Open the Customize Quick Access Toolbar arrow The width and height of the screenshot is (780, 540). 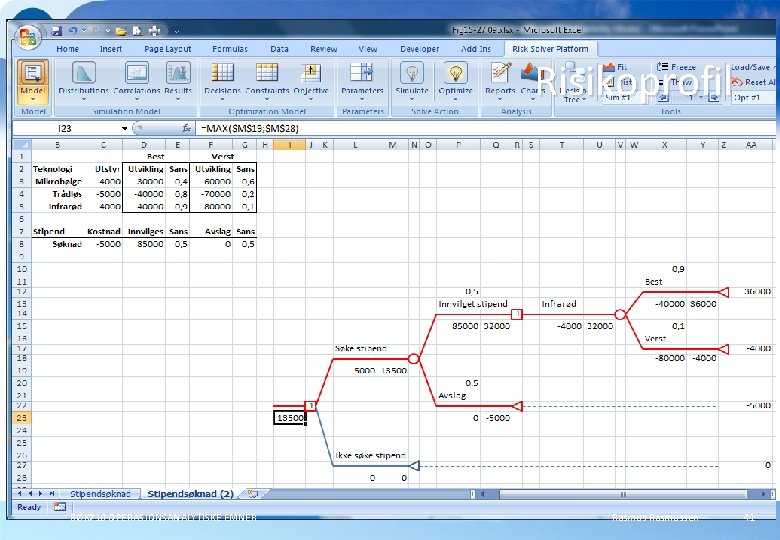(176, 31)
